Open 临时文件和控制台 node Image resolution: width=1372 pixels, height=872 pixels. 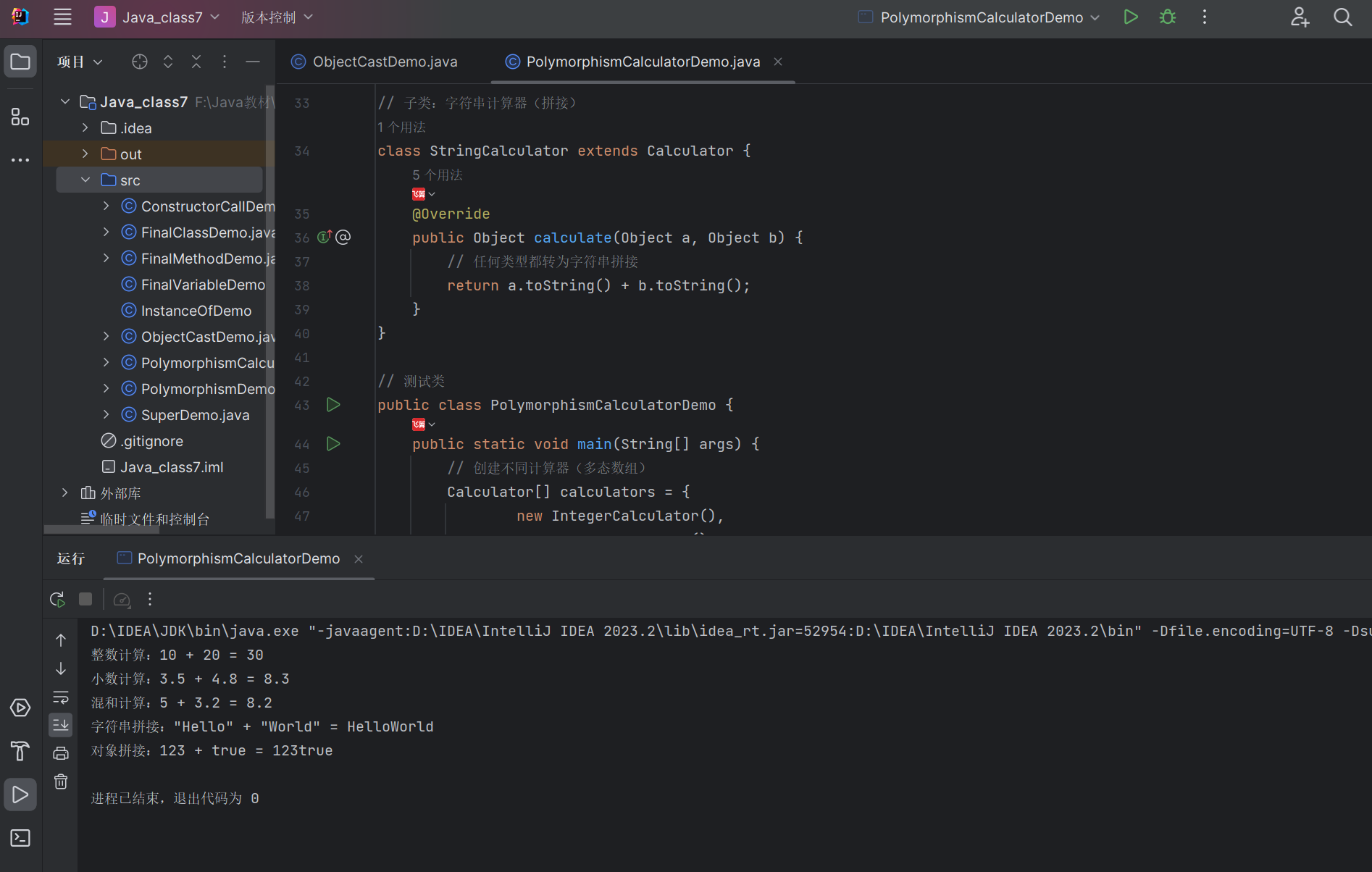click(x=155, y=519)
